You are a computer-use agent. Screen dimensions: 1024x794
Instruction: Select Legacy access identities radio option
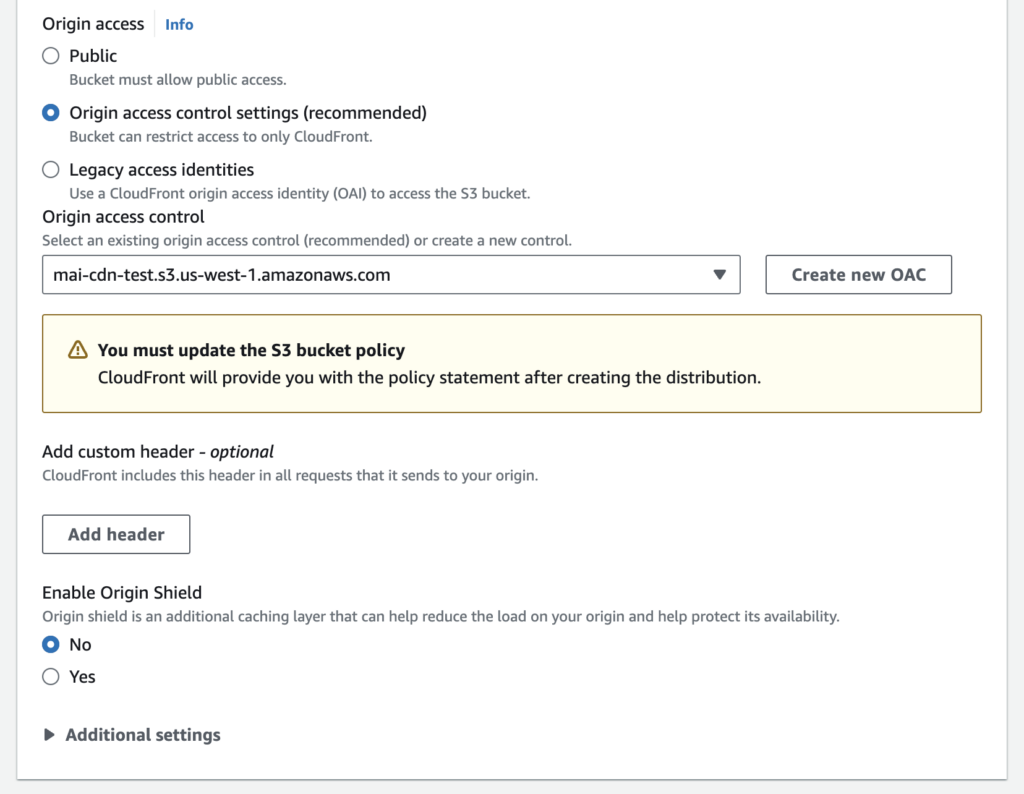(51, 170)
